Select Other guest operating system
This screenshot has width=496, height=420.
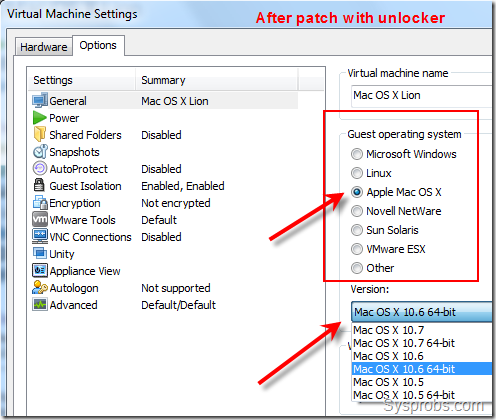[x=357, y=268]
